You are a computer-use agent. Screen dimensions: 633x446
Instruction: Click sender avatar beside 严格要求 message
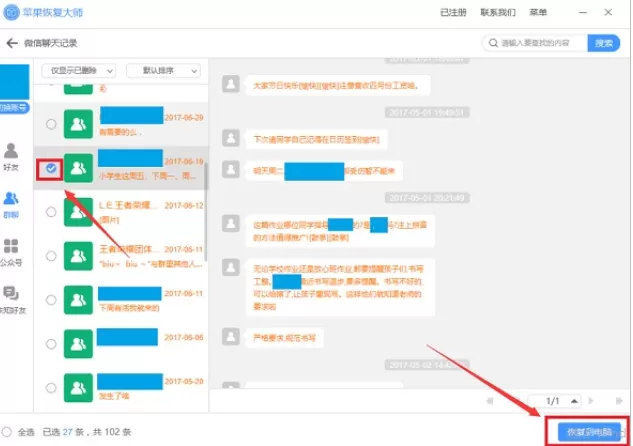point(231,336)
